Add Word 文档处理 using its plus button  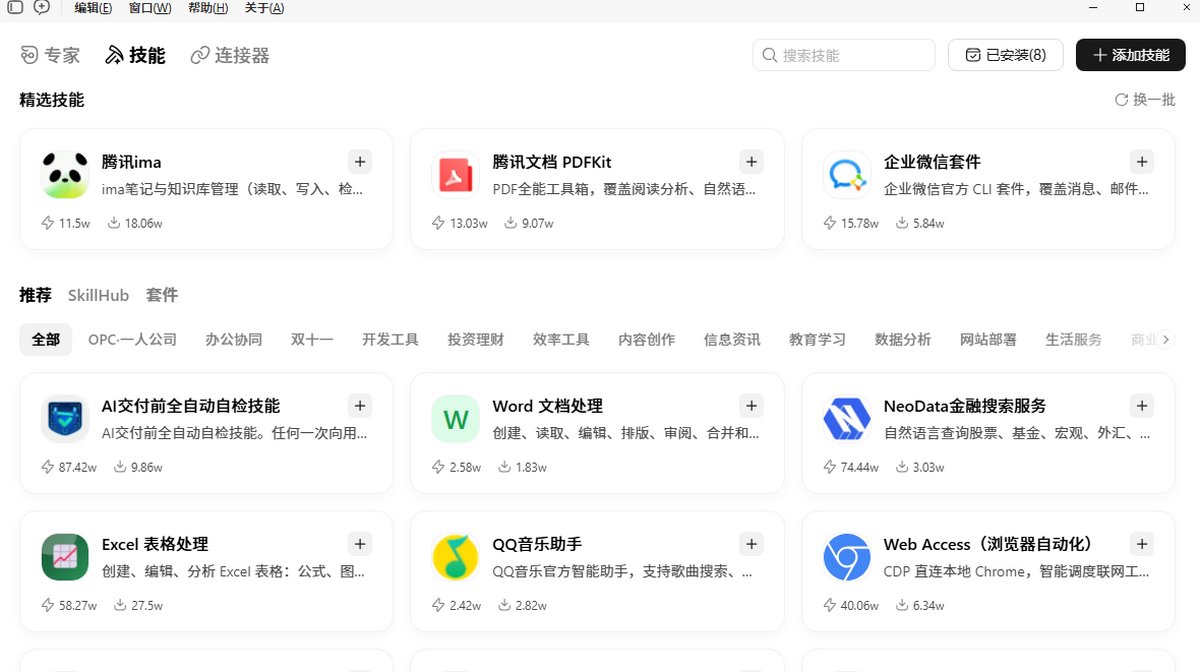[x=751, y=405]
